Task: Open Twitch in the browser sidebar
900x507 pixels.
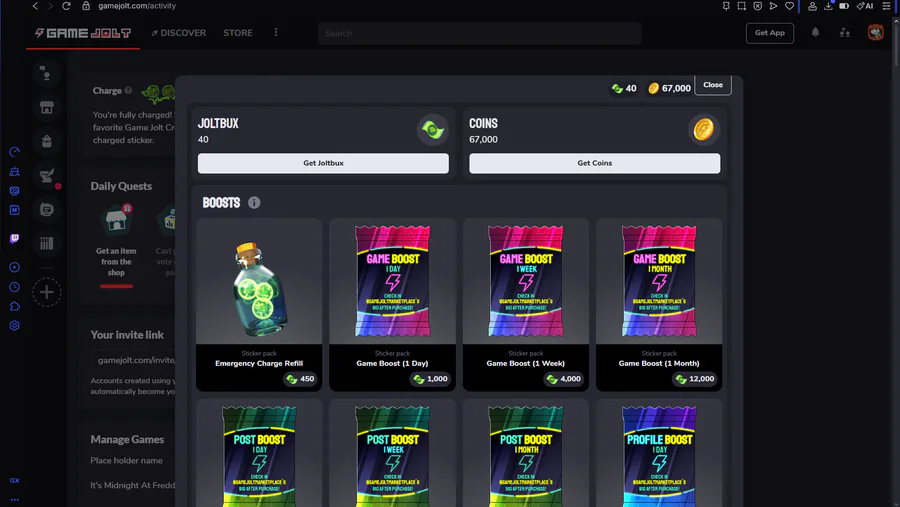Action: 14,238
